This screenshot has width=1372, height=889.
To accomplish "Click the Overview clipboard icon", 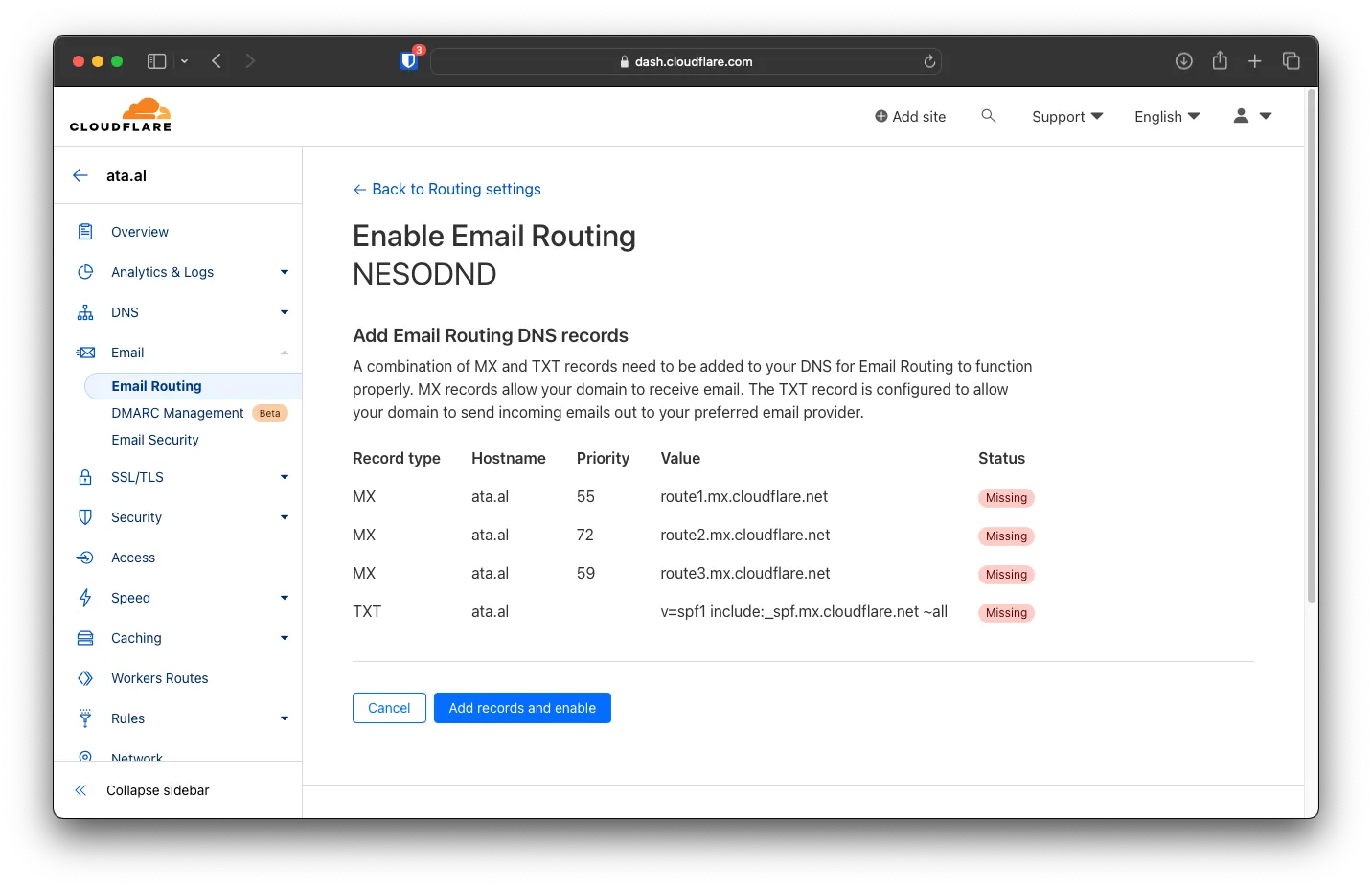I will coord(85,232).
